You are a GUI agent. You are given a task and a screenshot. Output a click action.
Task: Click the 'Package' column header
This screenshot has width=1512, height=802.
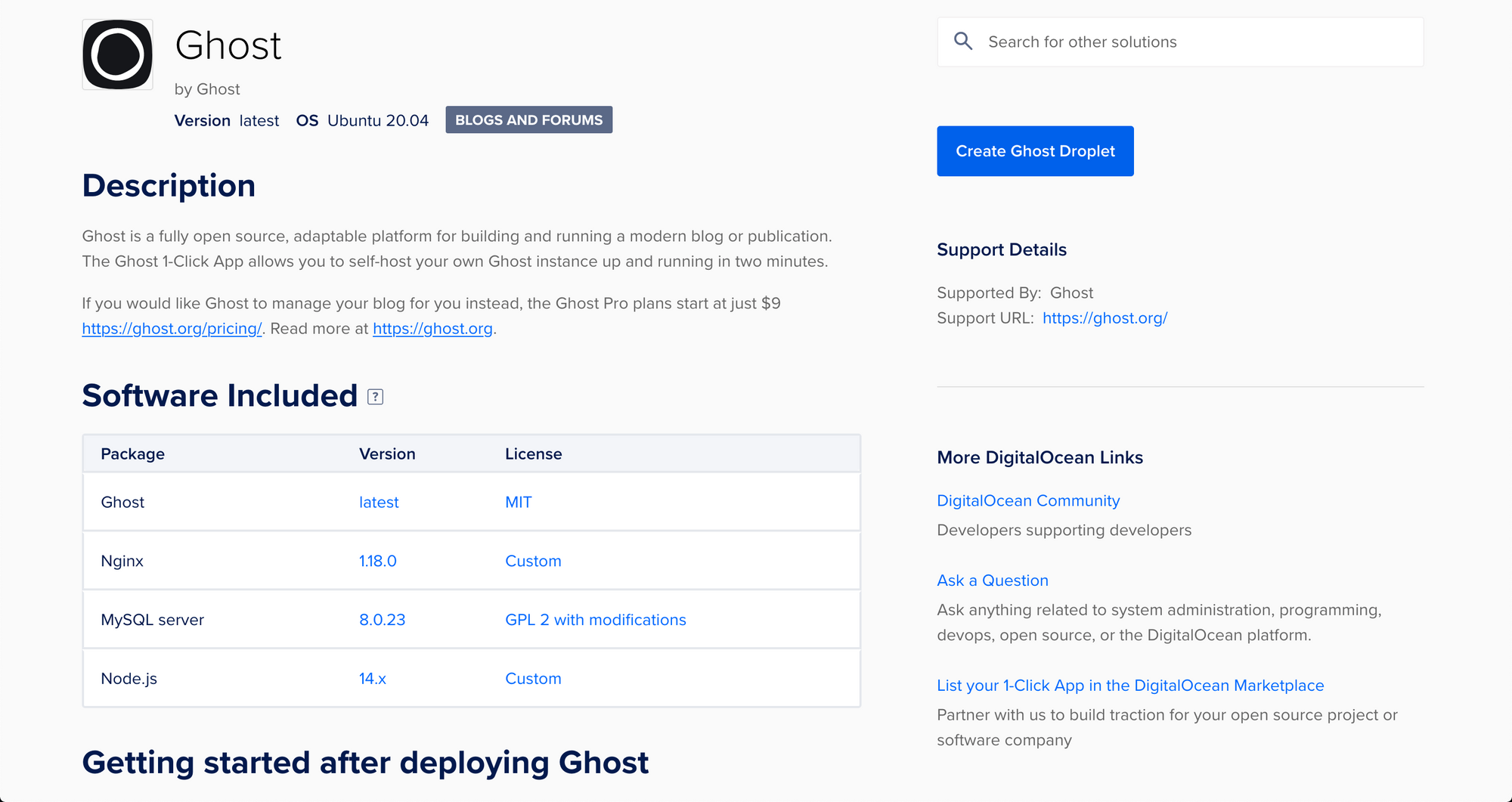pyautogui.click(x=132, y=454)
